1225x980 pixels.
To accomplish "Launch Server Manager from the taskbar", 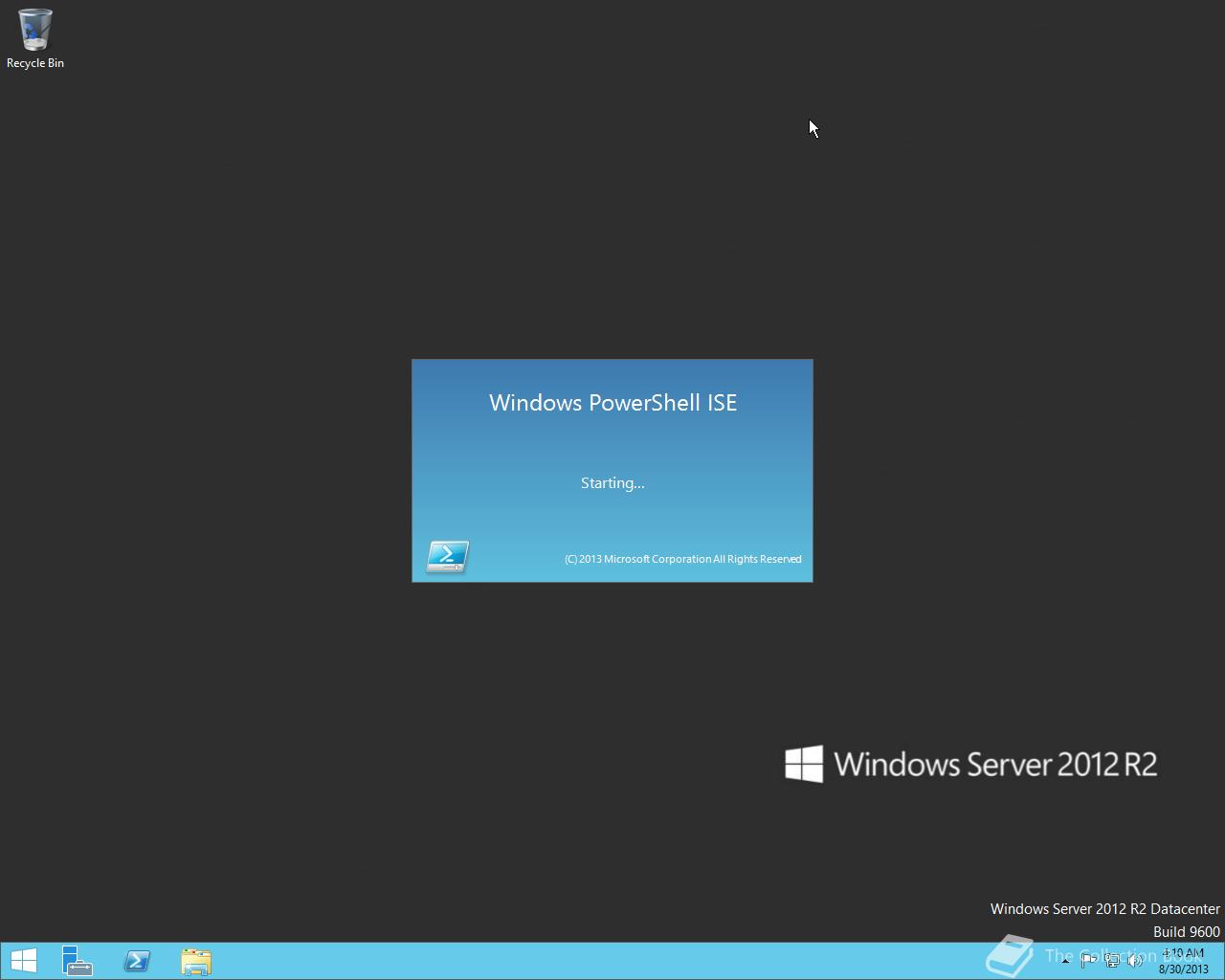I will [78, 961].
